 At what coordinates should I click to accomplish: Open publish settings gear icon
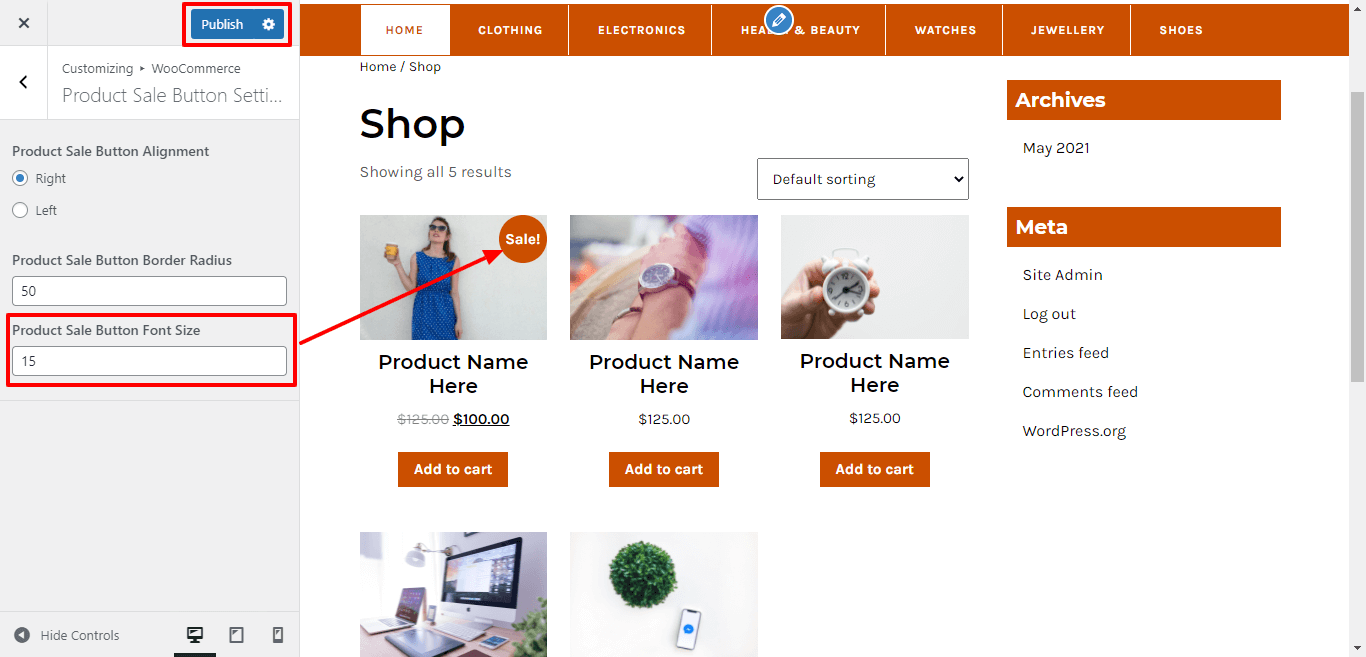pos(268,24)
